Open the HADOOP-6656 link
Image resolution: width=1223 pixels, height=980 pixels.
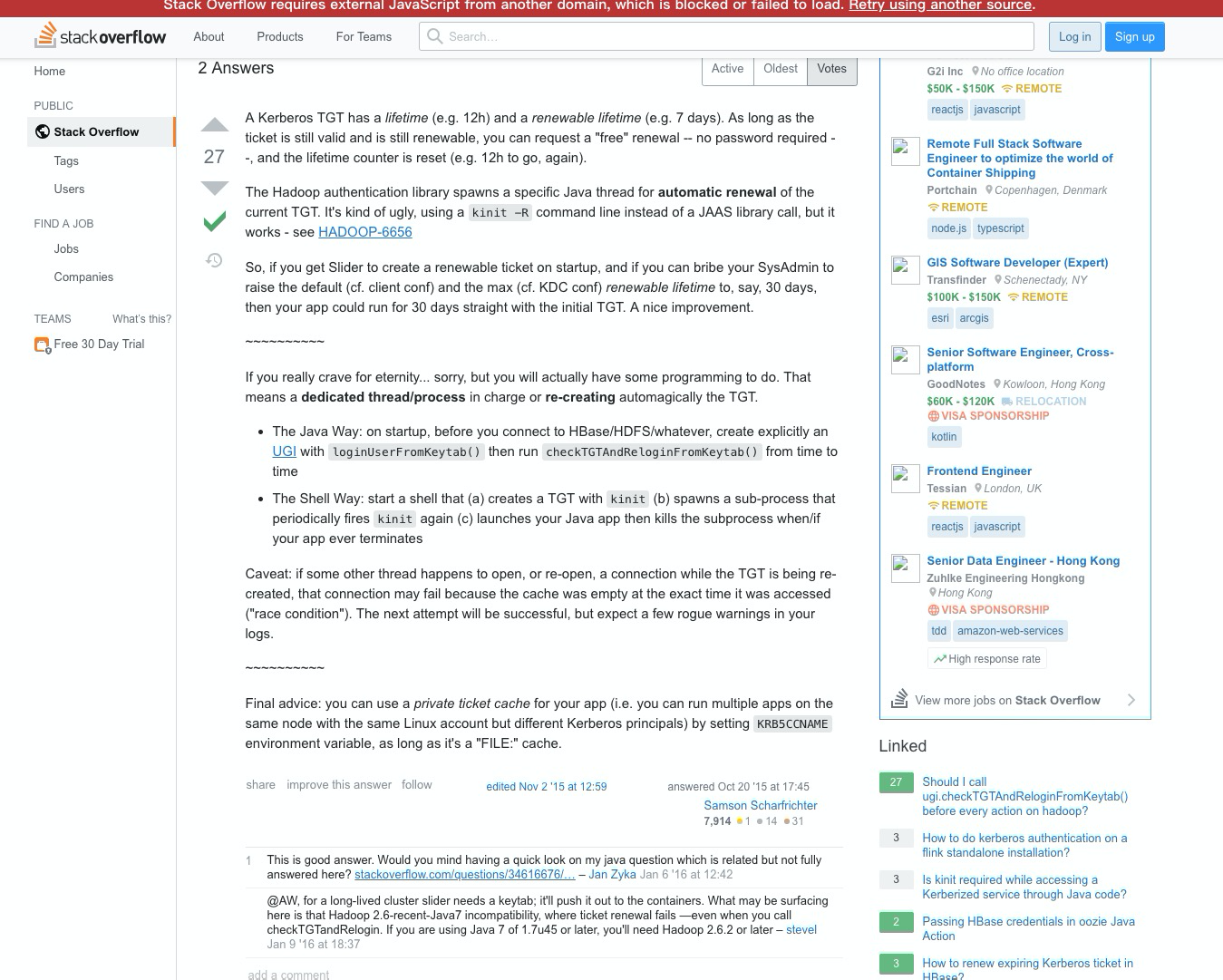(364, 232)
